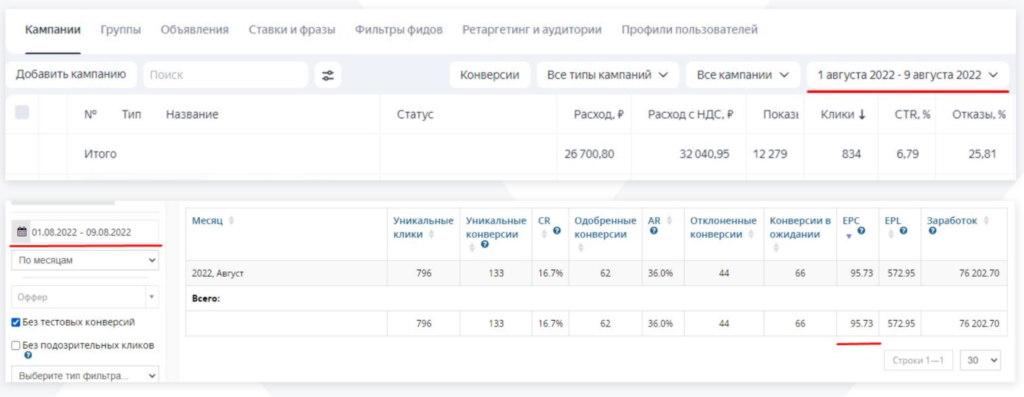Uncheck the Без тестовых конверсий checkbox

tap(16, 322)
